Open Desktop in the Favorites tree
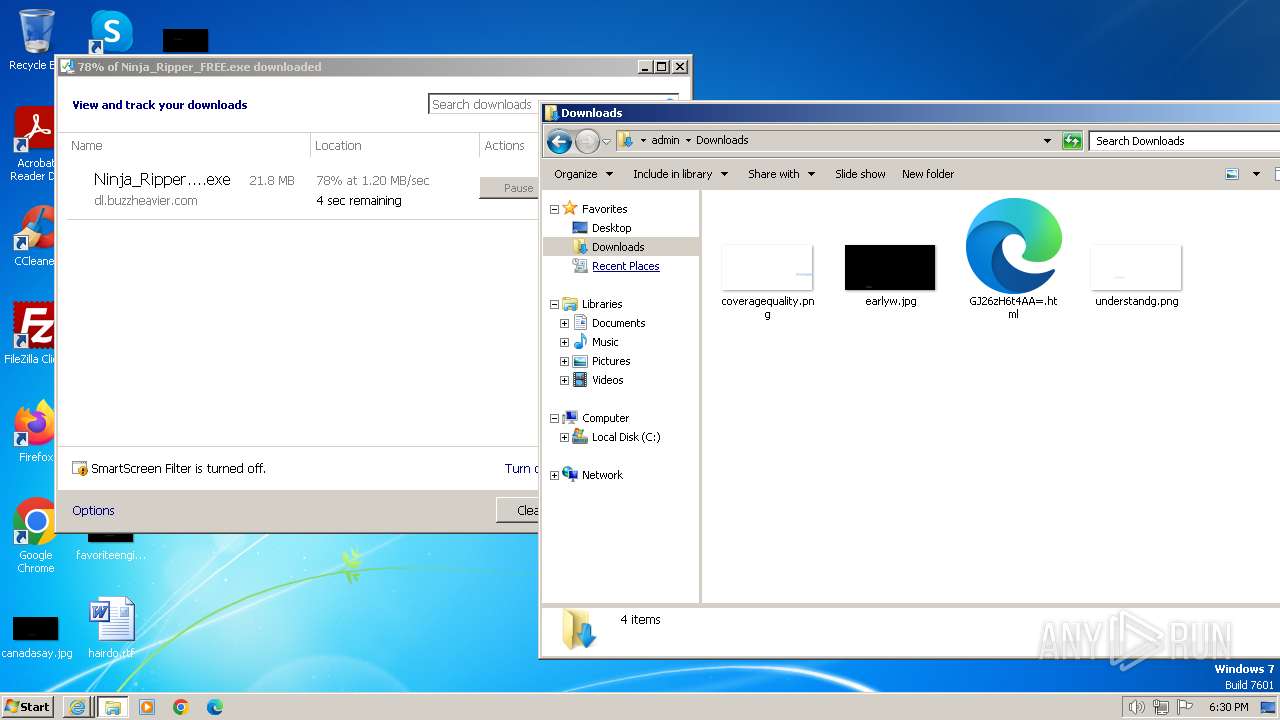1280x720 pixels. pos(611,228)
